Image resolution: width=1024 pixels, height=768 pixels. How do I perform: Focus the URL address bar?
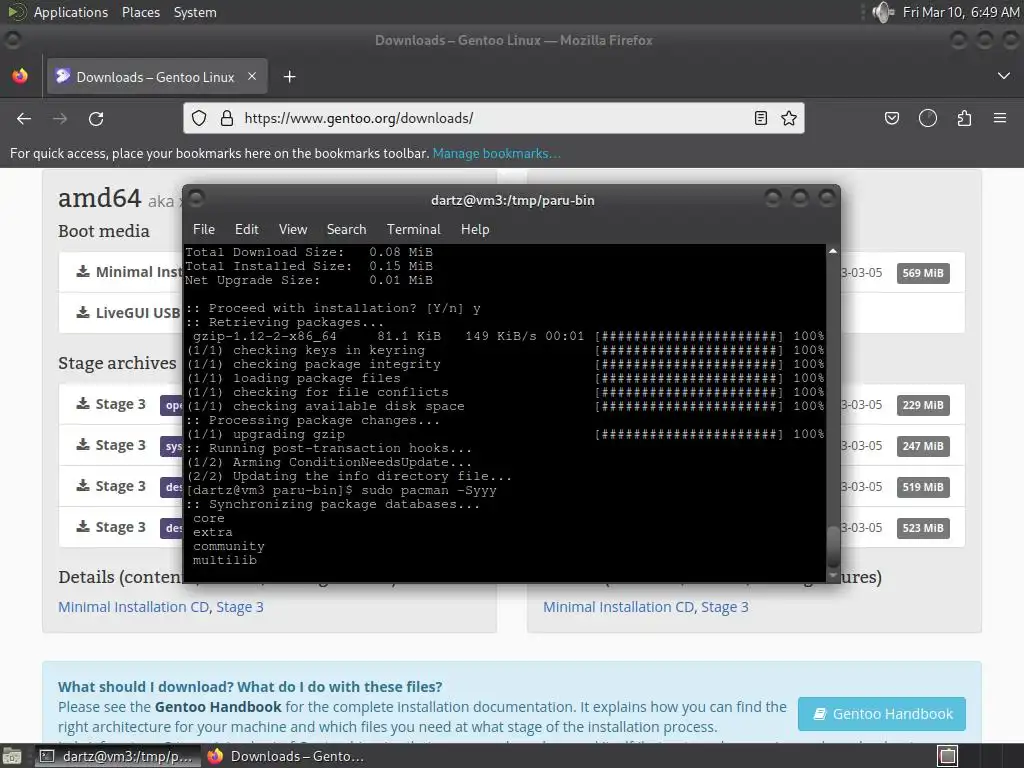(x=493, y=118)
